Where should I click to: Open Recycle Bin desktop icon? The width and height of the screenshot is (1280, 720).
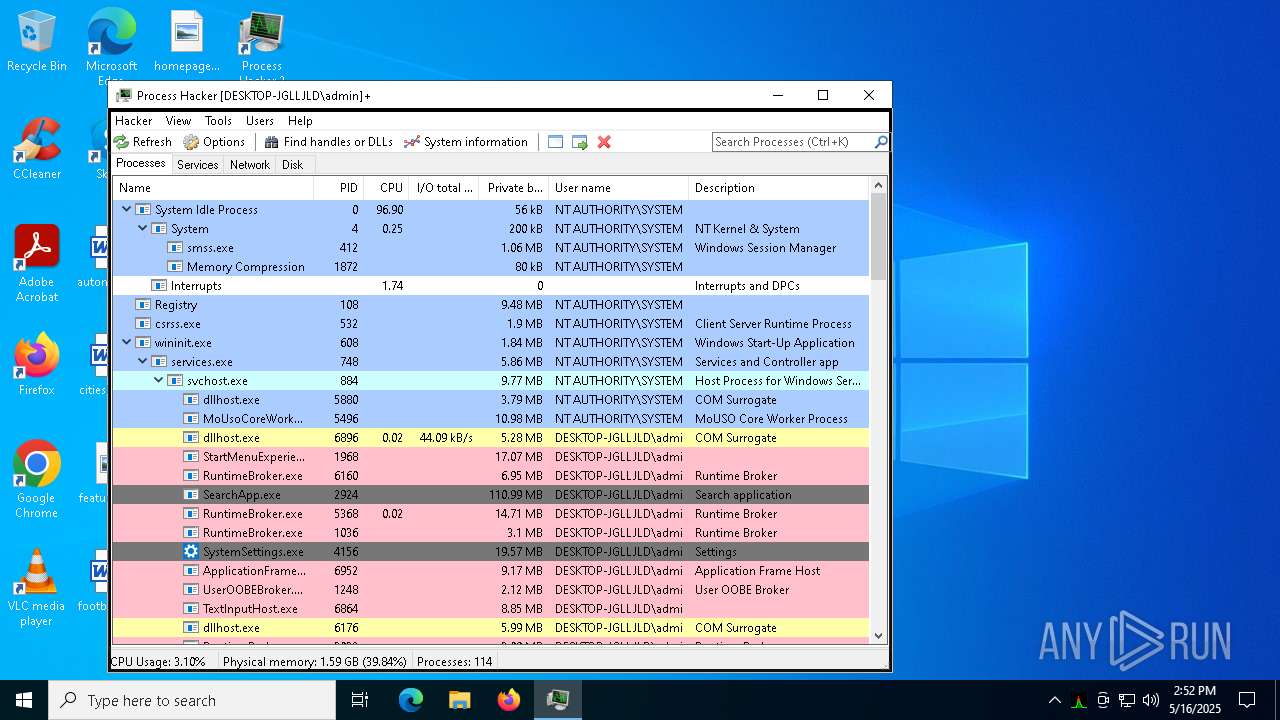[37, 42]
